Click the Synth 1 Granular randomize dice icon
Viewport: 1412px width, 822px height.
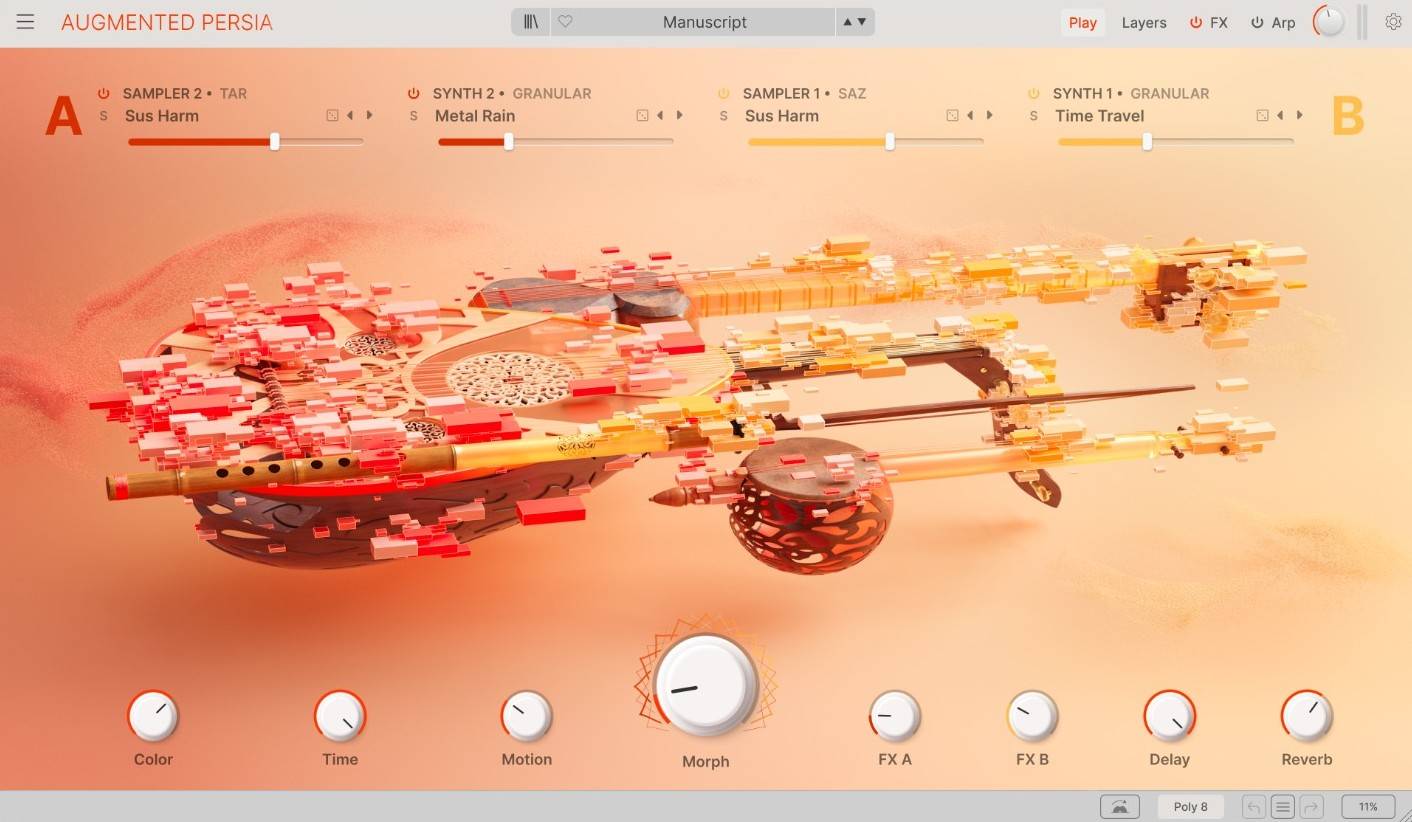pyautogui.click(x=1262, y=116)
